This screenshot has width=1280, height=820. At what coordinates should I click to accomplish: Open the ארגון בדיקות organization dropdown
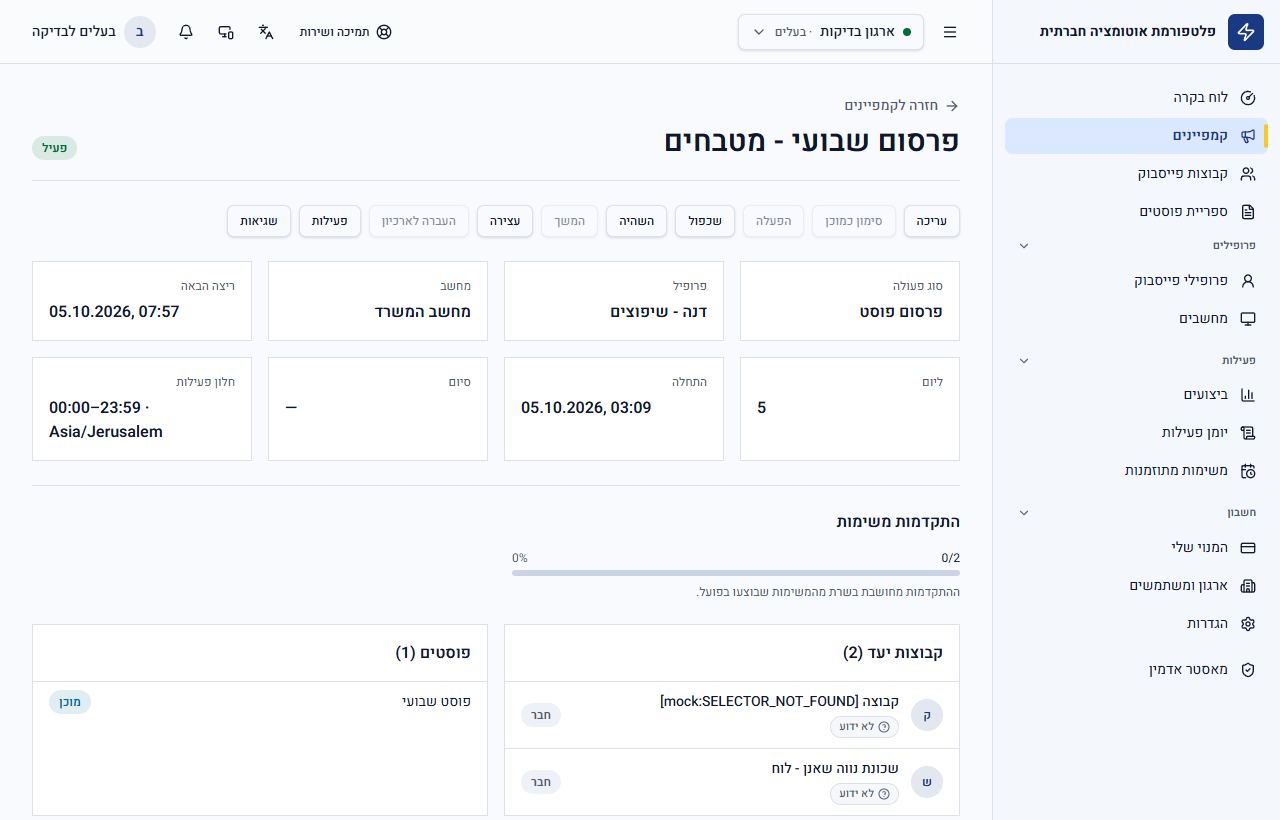pos(831,32)
